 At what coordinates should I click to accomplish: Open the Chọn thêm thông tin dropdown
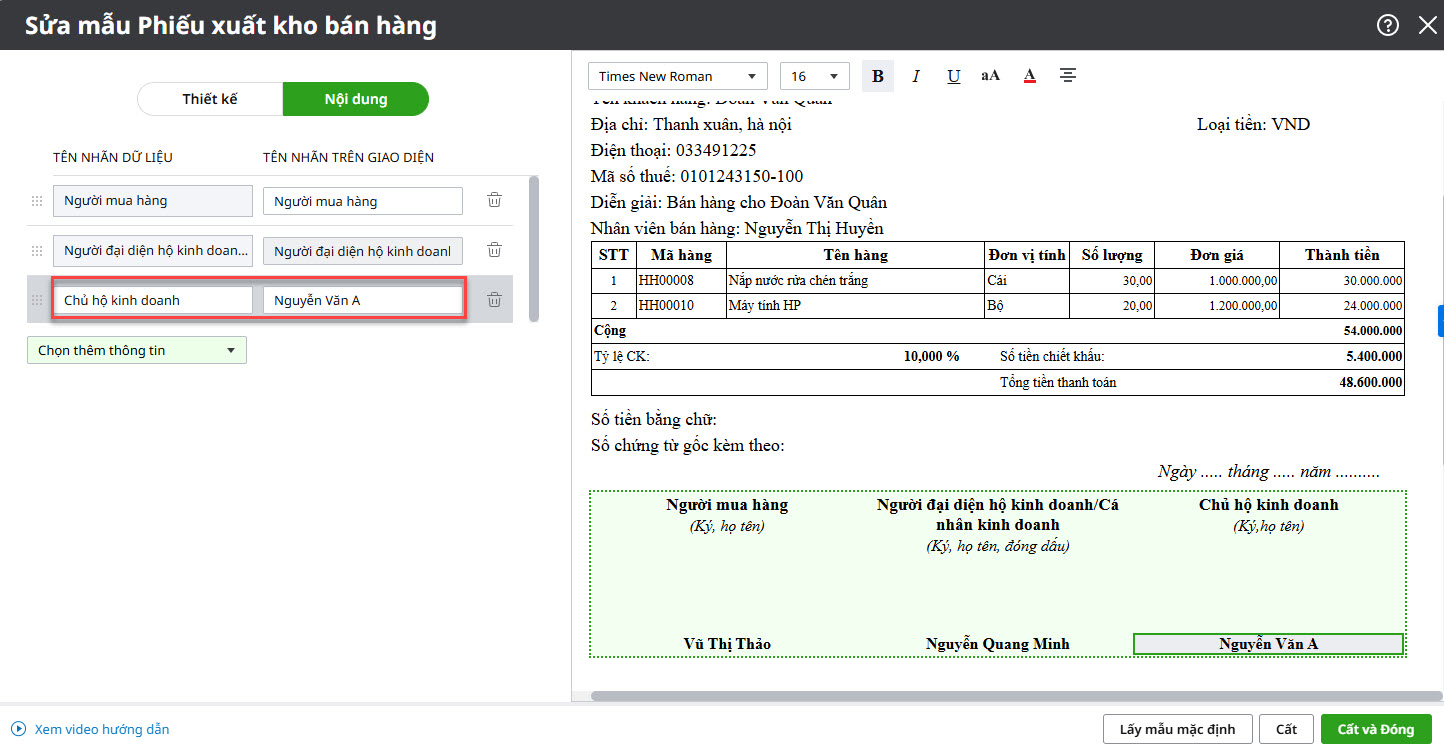click(x=136, y=350)
